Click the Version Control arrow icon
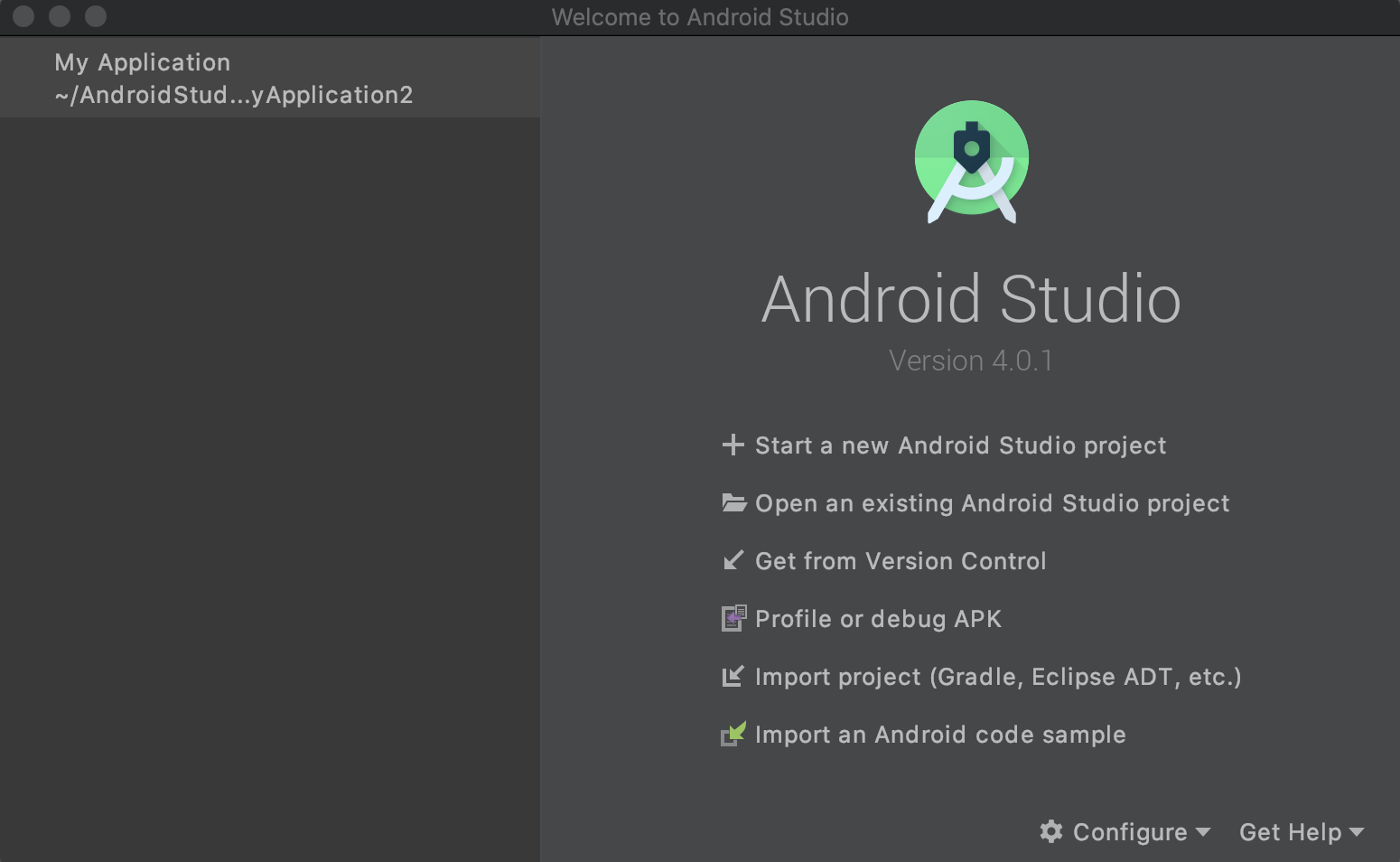 tap(733, 560)
